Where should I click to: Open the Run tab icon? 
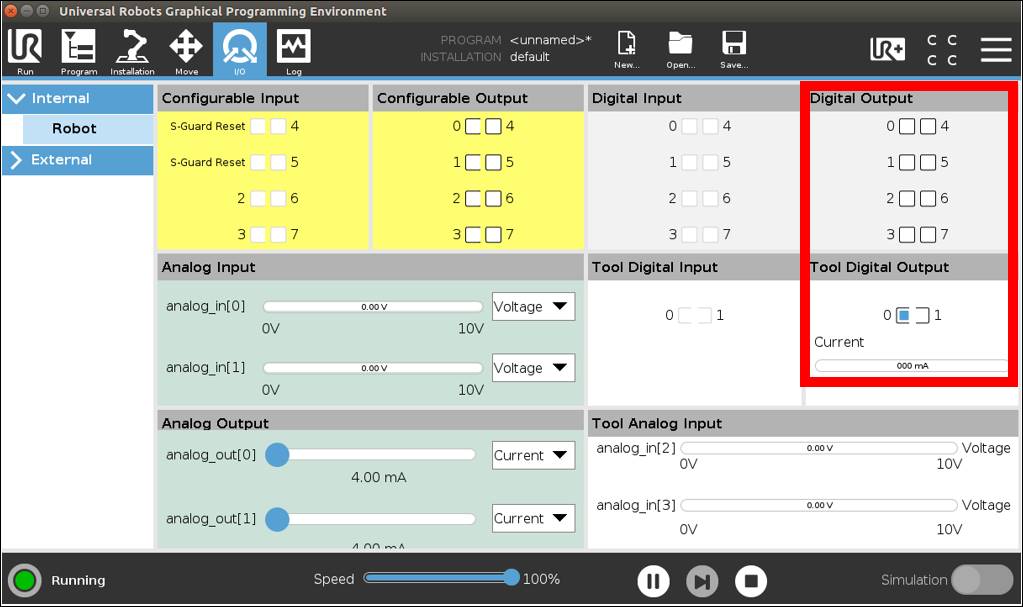pos(25,52)
